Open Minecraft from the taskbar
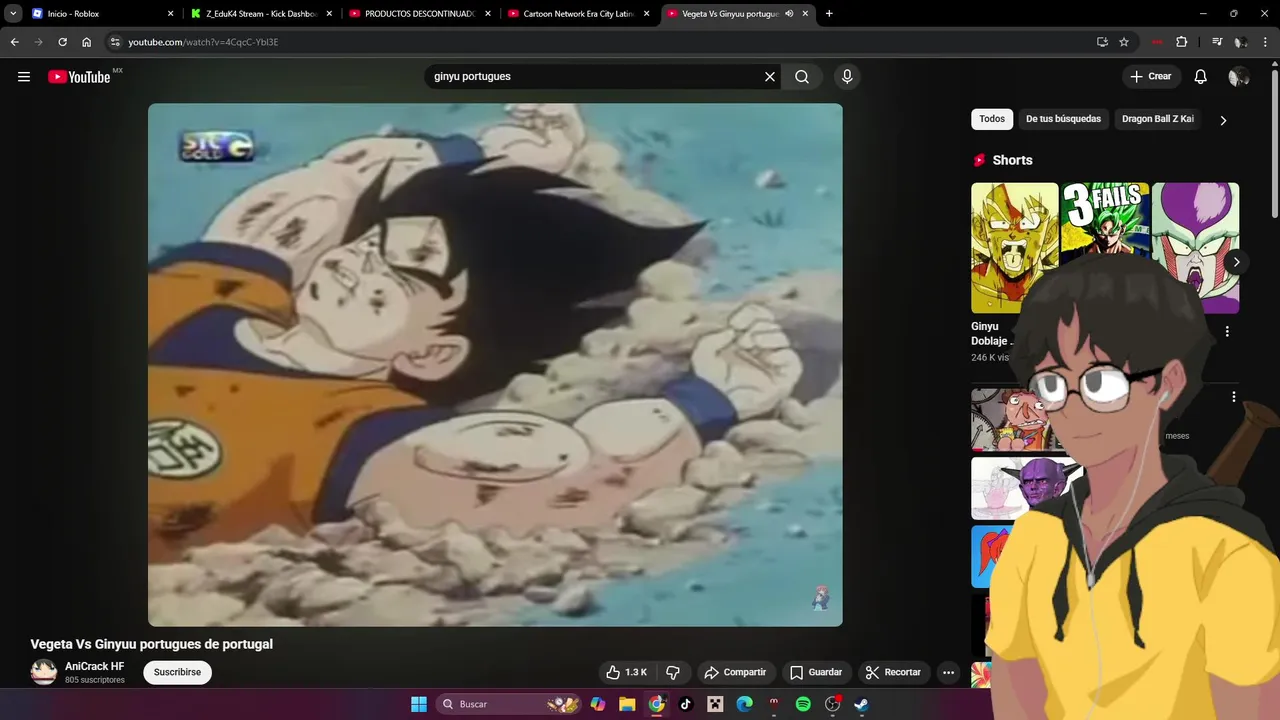 (x=715, y=704)
